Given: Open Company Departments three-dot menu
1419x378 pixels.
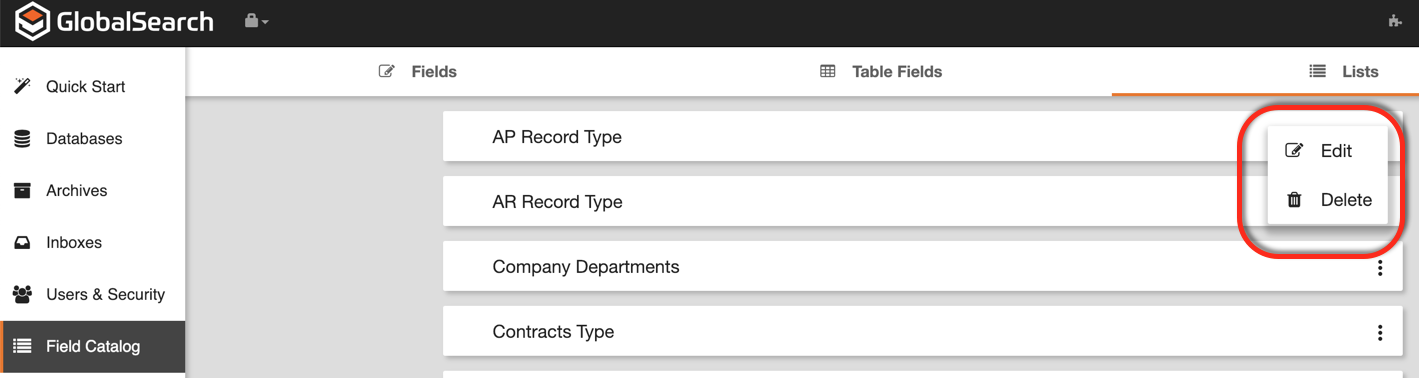Looking at the screenshot, I should pyautogui.click(x=1380, y=267).
